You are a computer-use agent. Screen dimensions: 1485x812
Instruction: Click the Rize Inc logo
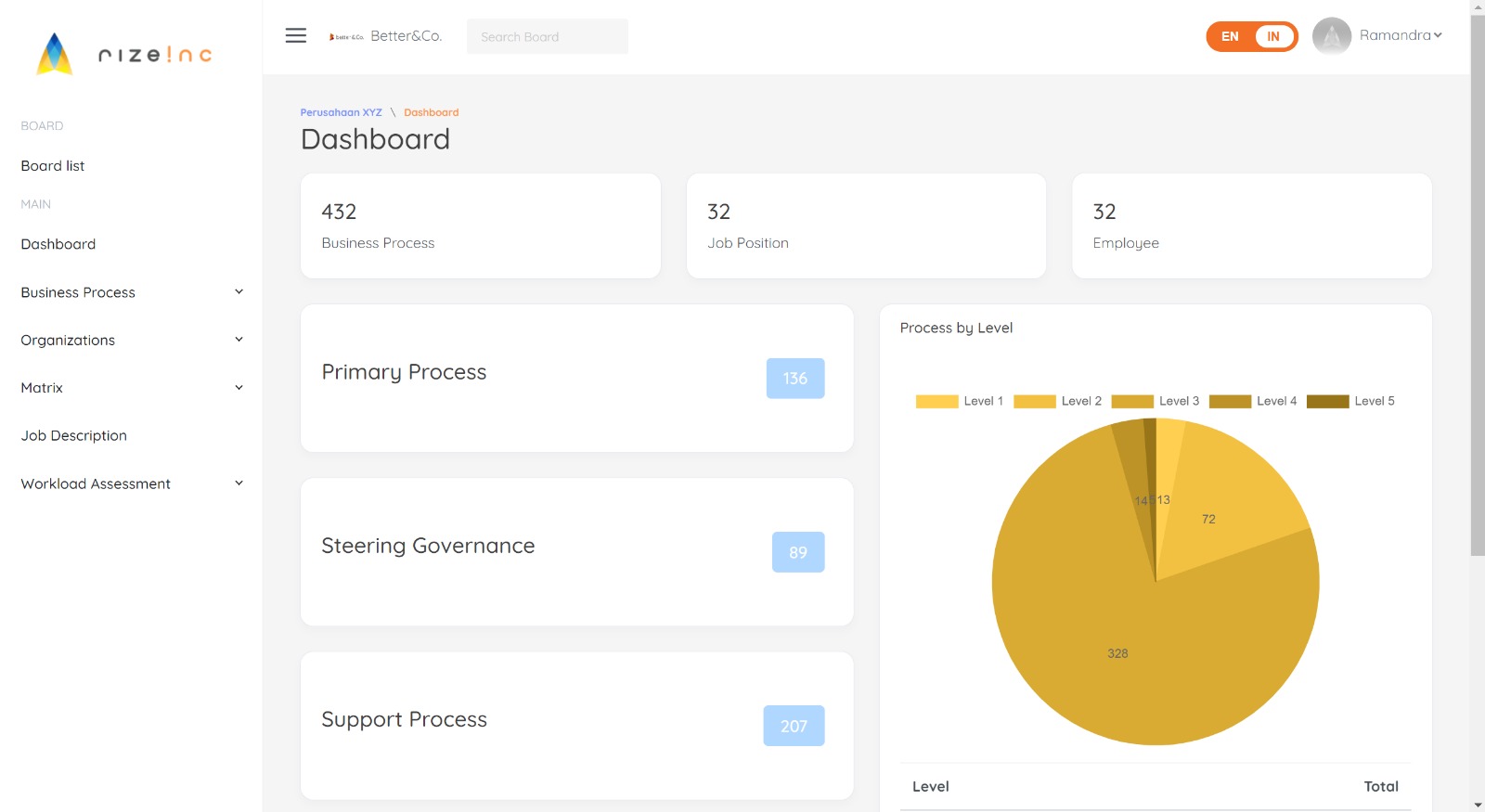click(x=124, y=55)
